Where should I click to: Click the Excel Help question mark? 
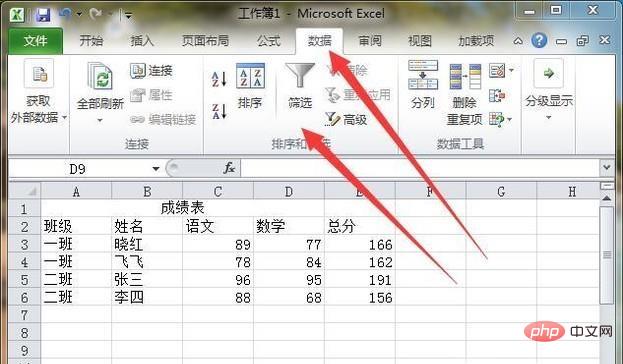coord(539,40)
